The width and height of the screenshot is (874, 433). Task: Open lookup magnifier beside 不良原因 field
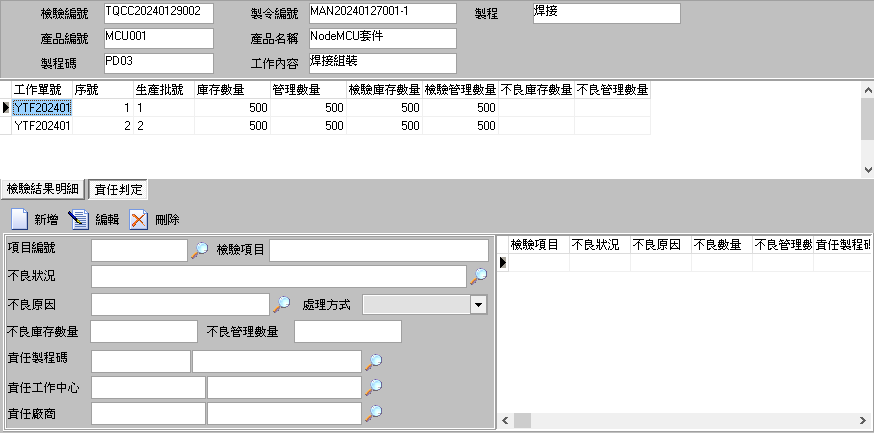(x=281, y=304)
